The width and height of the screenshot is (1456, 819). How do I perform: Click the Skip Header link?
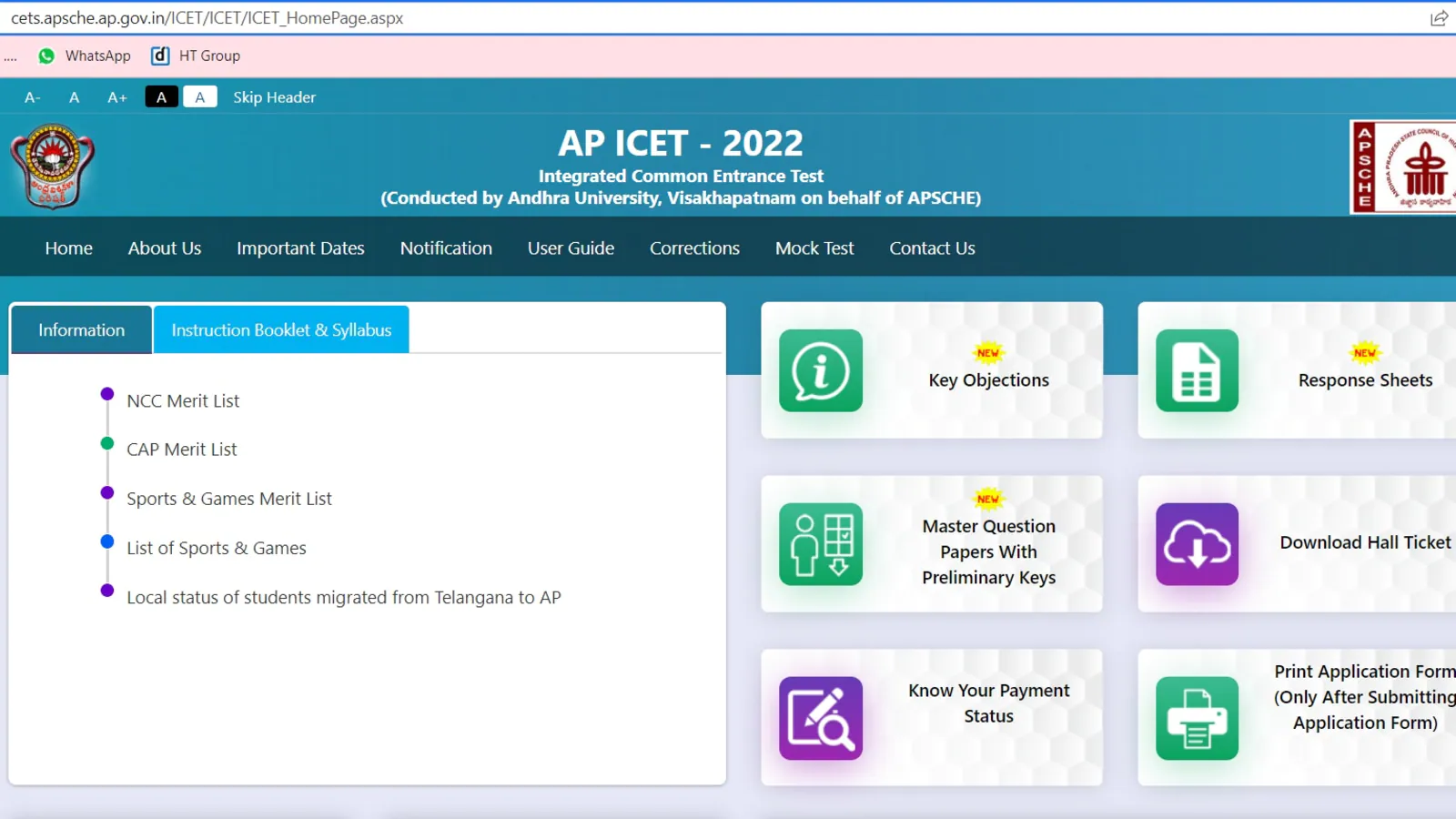point(274,97)
